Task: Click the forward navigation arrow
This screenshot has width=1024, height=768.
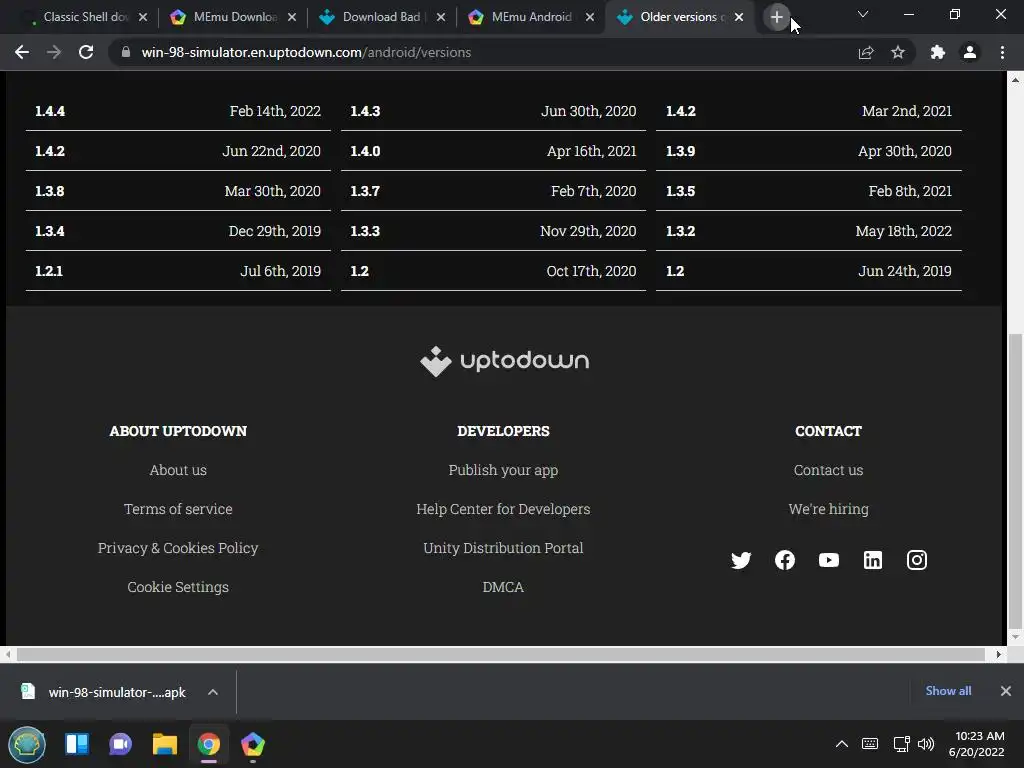Action: coord(54,52)
